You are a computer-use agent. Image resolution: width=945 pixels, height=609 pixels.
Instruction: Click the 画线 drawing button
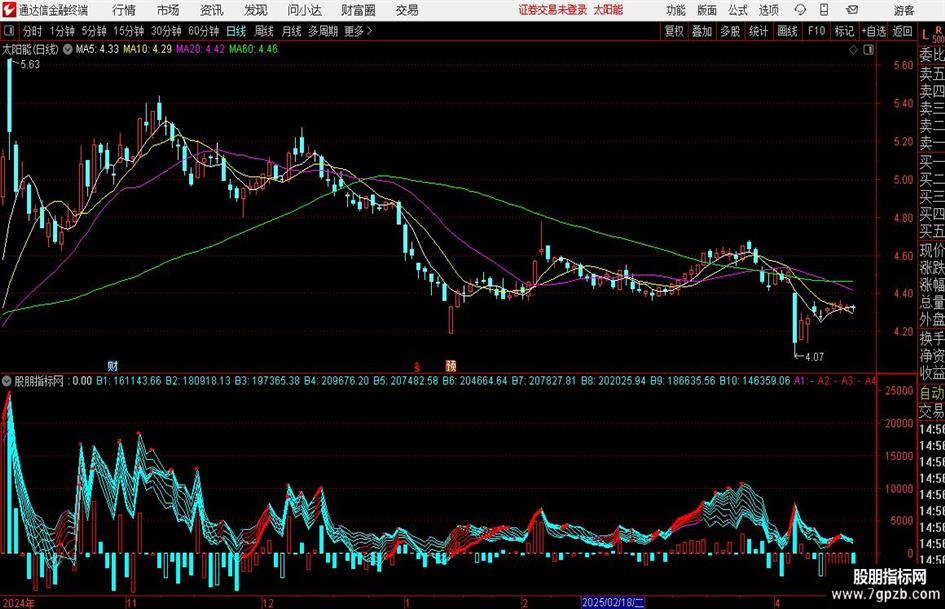[787, 31]
